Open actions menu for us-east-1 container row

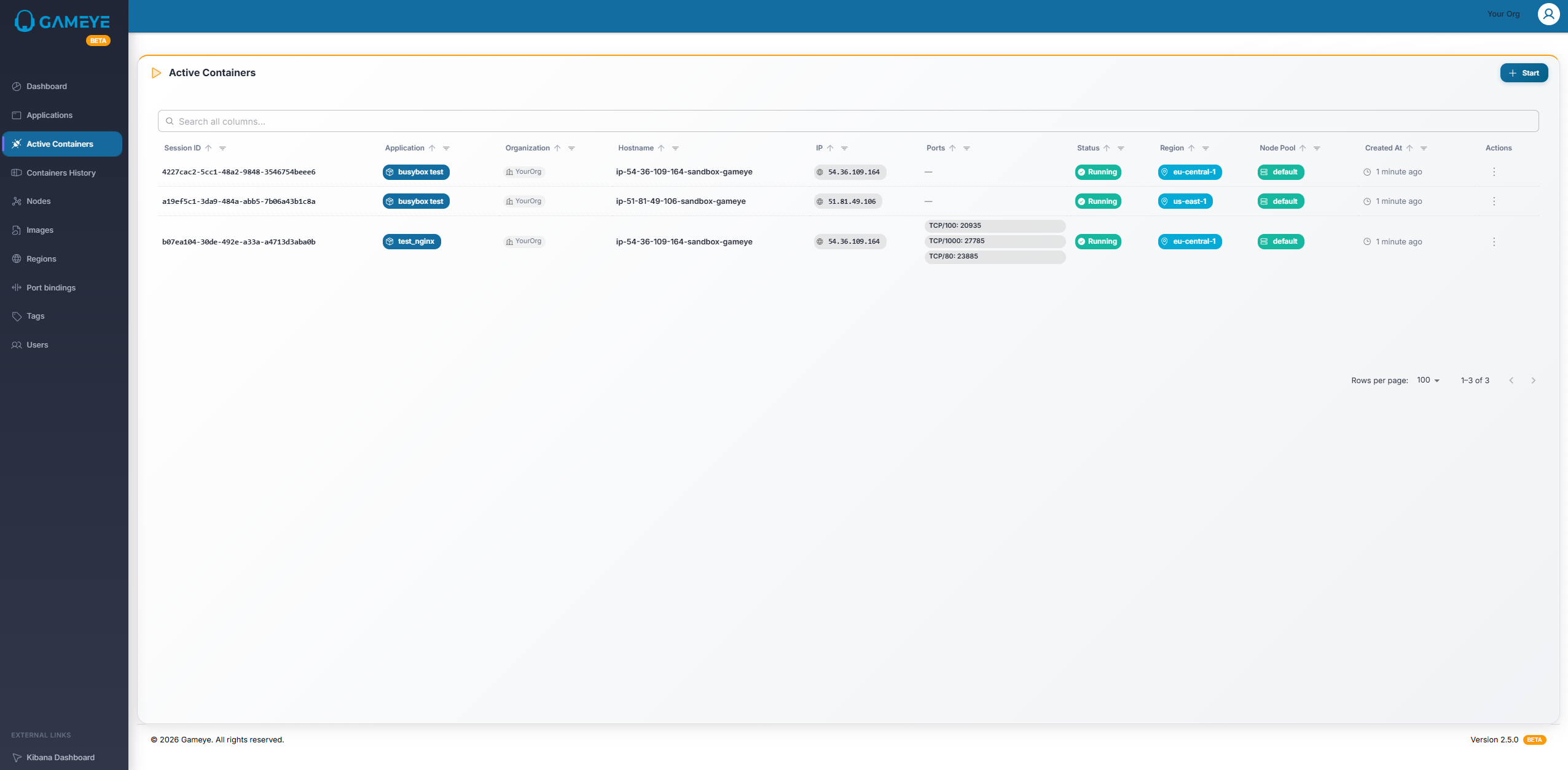1494,201
